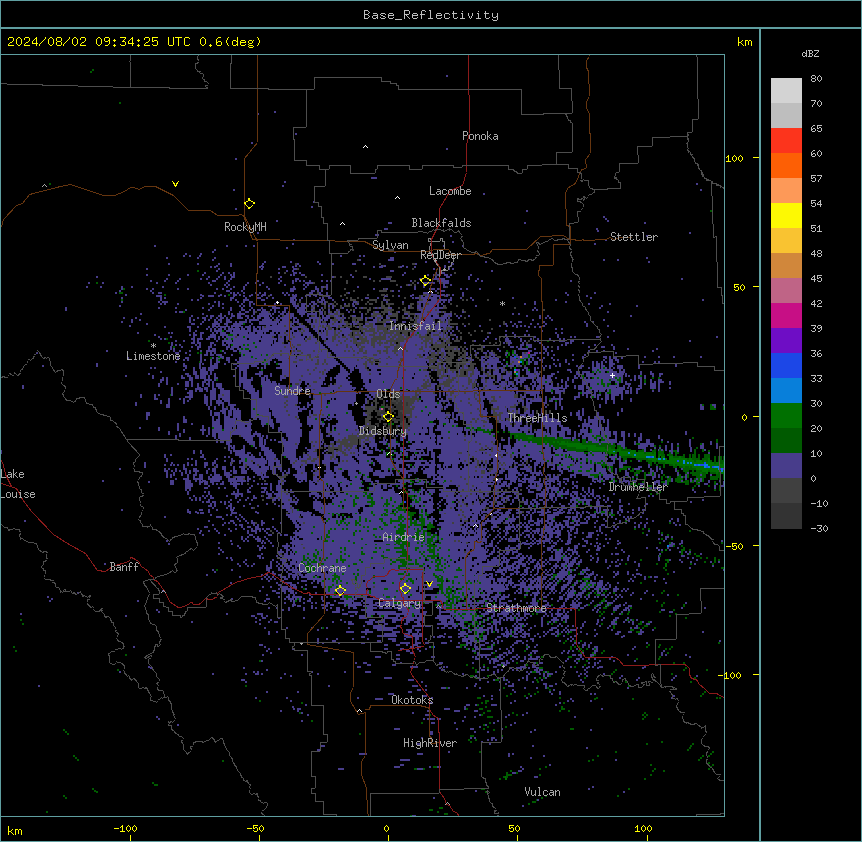862x842 pixels.
Task: Click the -100 tick label on the bottom axis
Action: (x=125, y=828)
